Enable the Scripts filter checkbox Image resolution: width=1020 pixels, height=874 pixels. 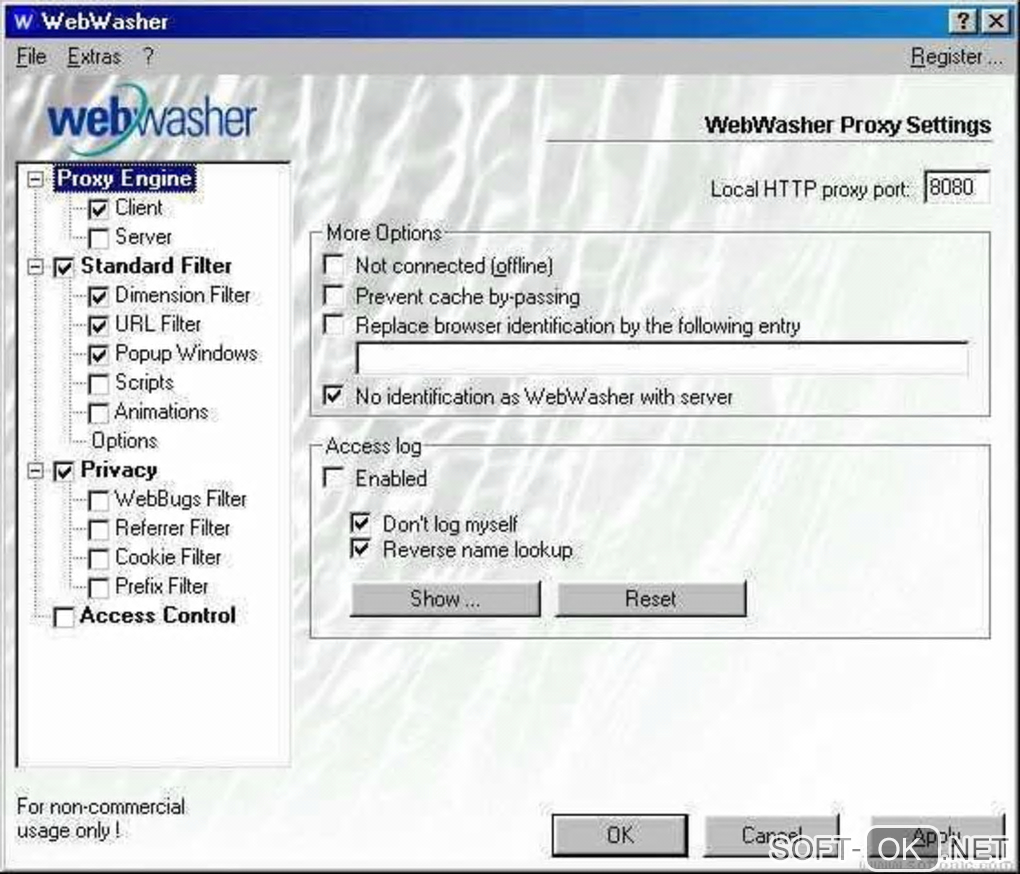point(98,384)
